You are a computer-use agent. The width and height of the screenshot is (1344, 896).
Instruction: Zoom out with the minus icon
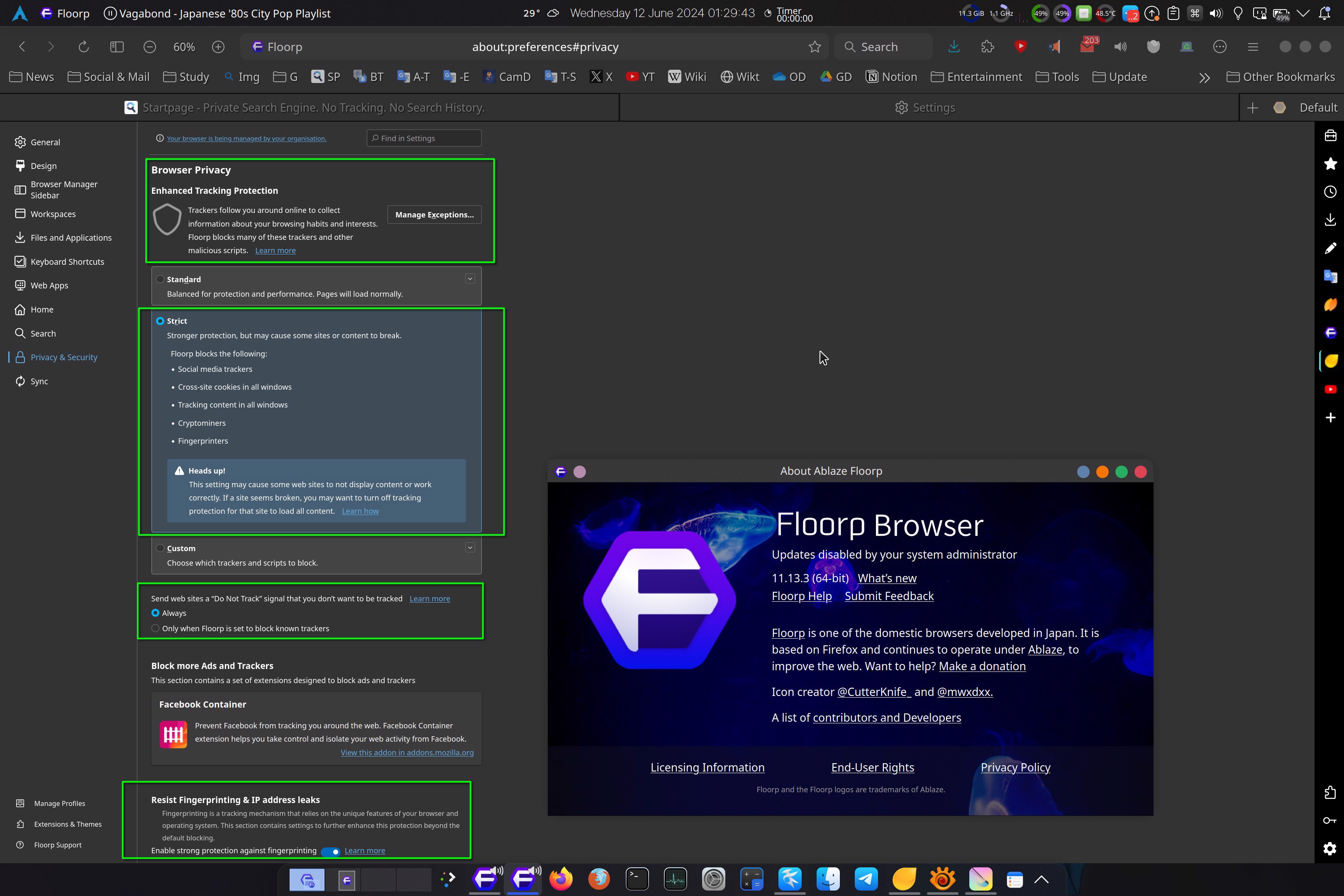coord(150,47)
